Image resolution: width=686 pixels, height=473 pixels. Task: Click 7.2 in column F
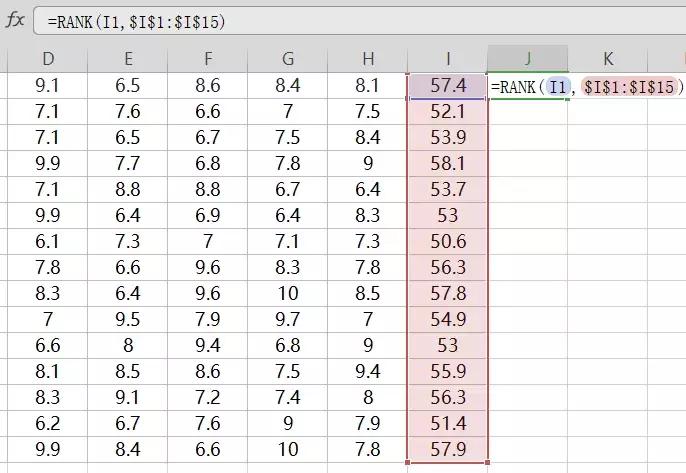point(208,397)
